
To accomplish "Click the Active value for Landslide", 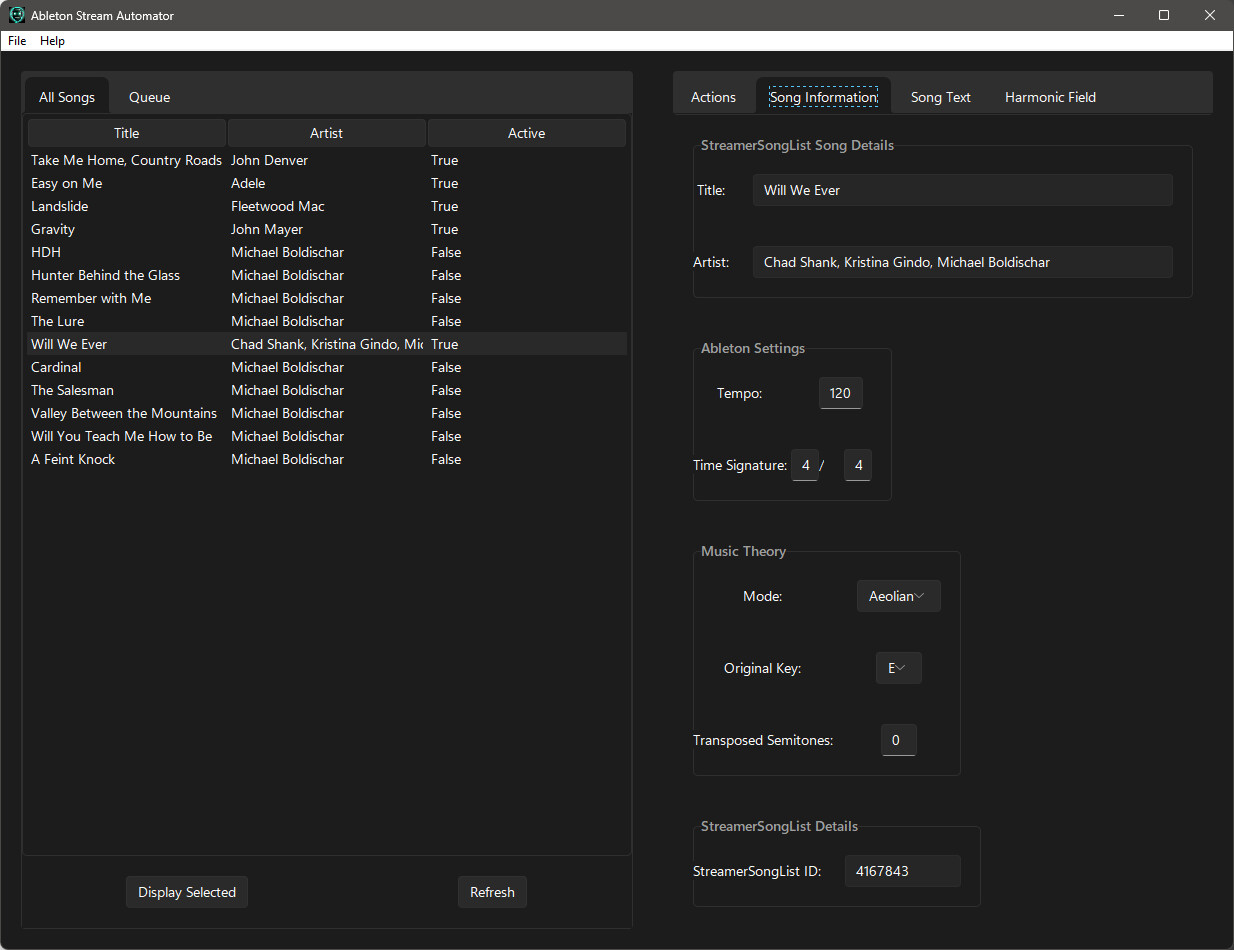I will click(x=444, y=206).
